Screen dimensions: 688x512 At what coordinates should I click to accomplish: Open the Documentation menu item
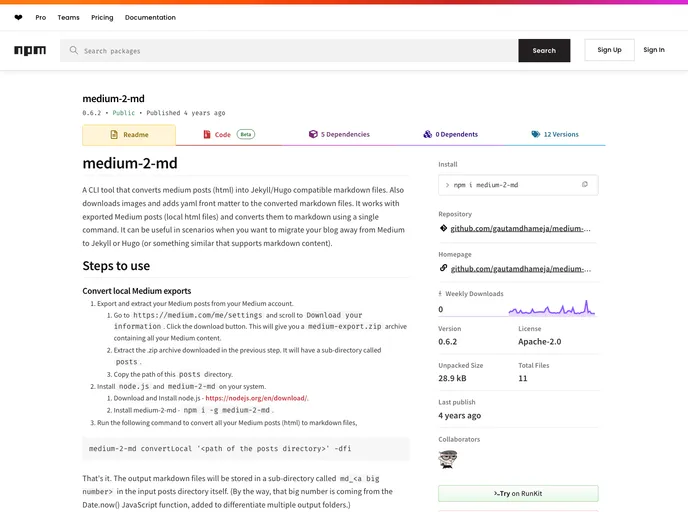coord(150,18)
